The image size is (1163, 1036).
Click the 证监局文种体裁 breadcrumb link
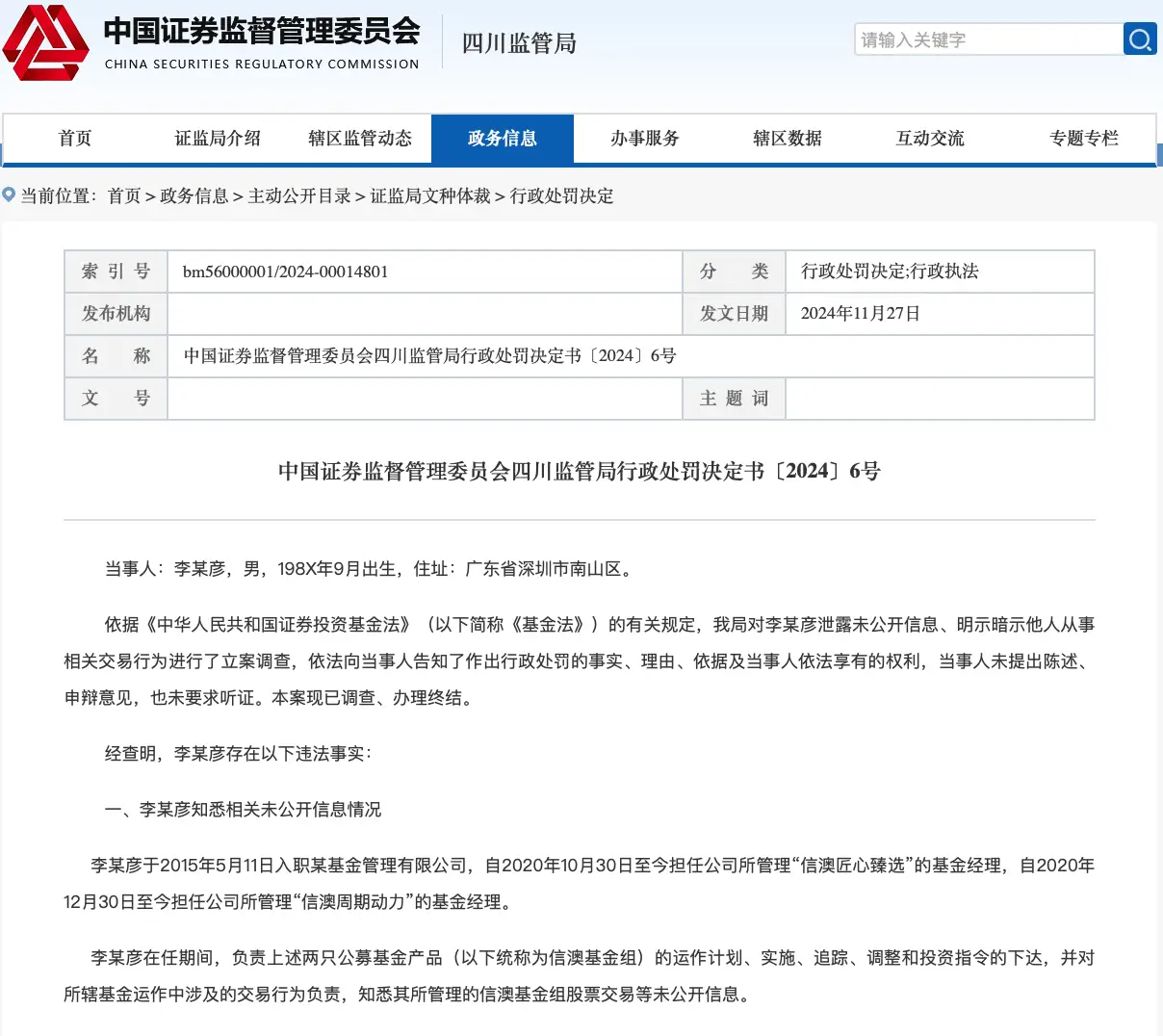pos(430,196)
